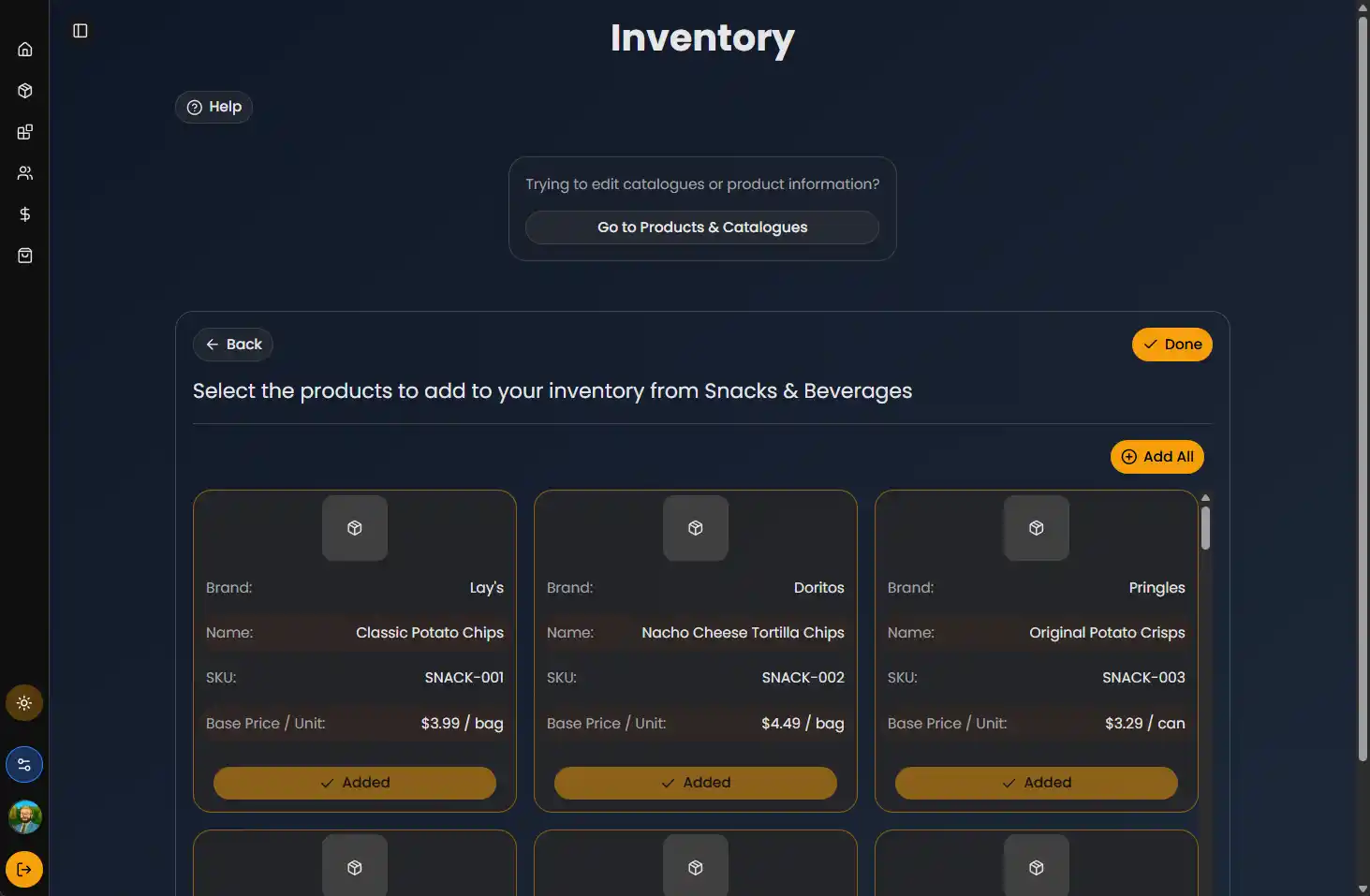
Task: Click Added button for Classic Potato Chips
Action: (x=355, y=783)
